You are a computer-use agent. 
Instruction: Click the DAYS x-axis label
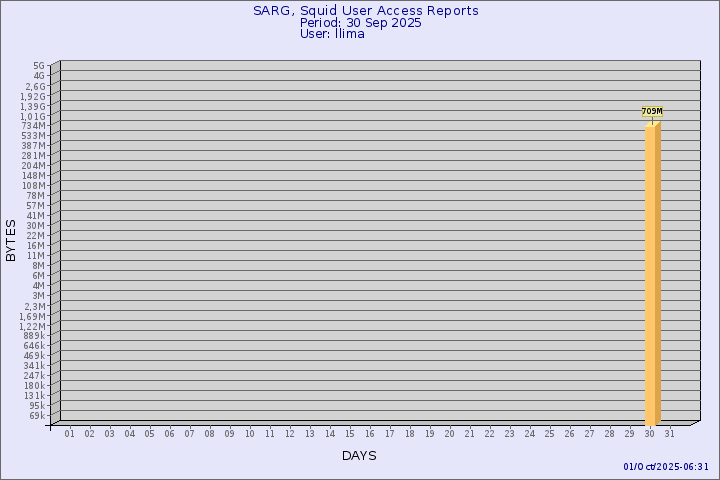coord(359,456)
